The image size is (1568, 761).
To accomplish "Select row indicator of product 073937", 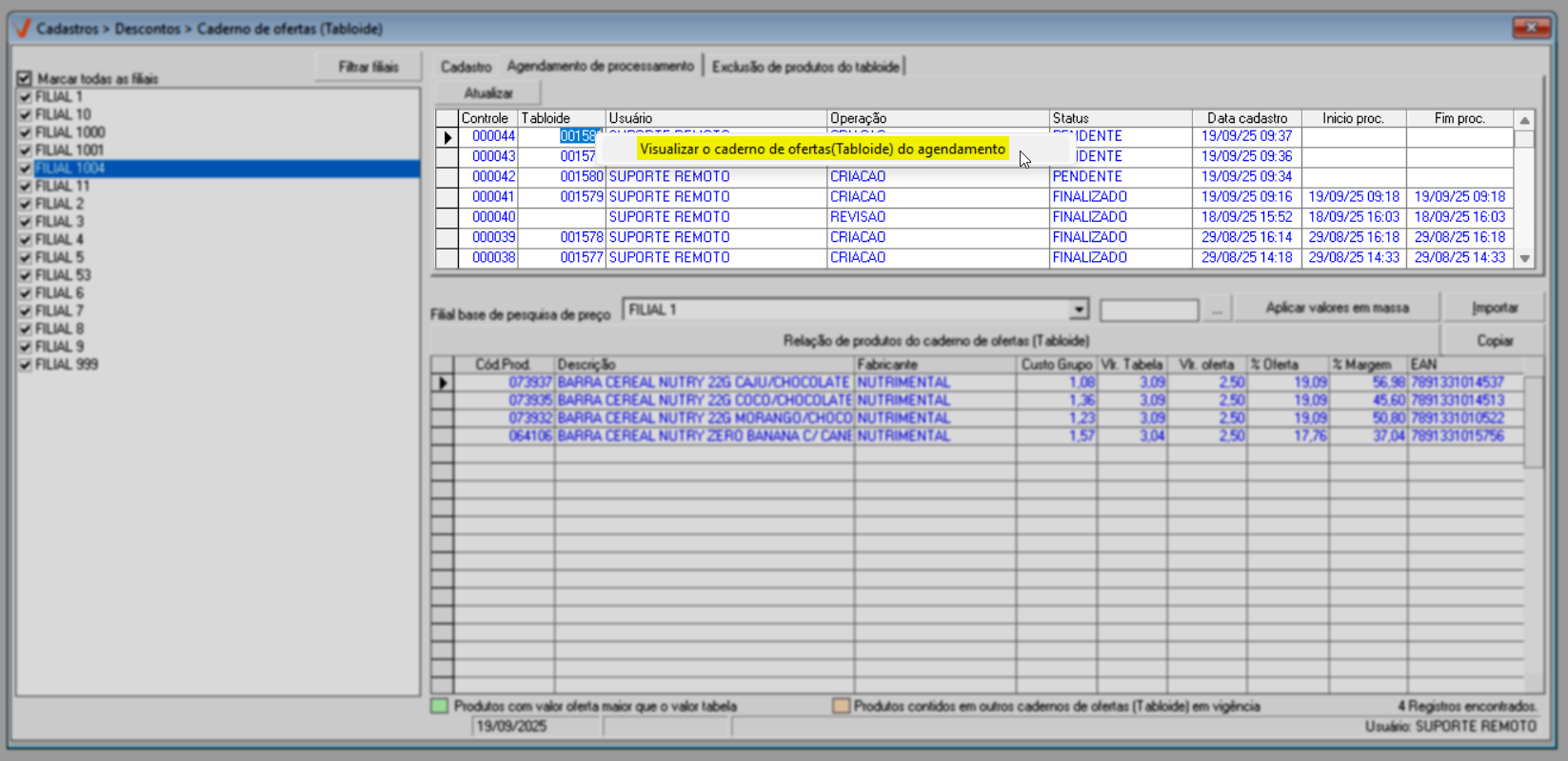I will pyautogui.click(x=442, y=383).
